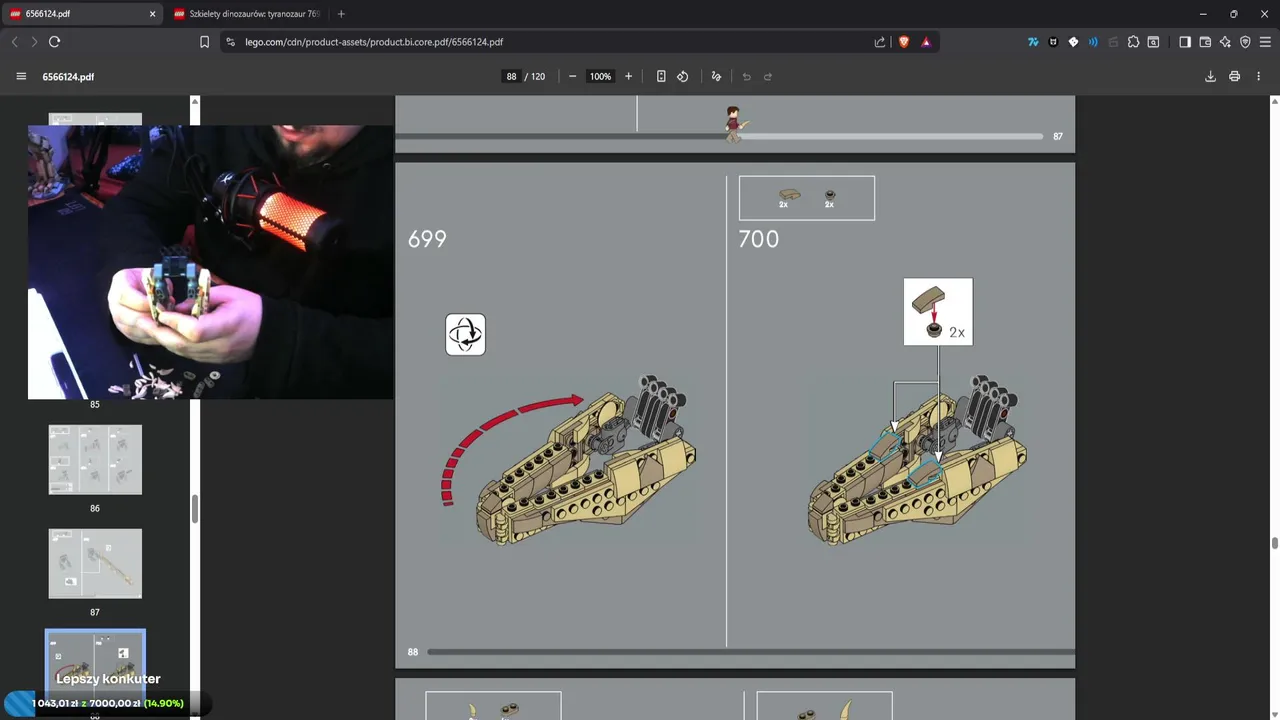1280x720 pixels.
Task: Click the fit to page icon
Action: pyautogui.click(x=661, y=76)
